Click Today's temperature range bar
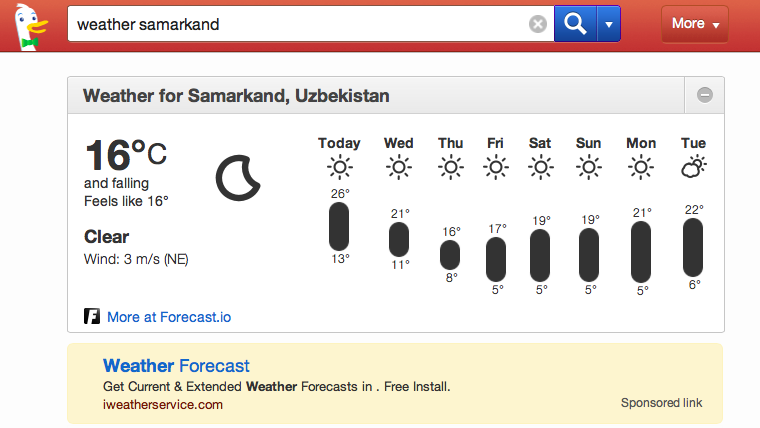Screen dimensions: 760x428 tap(340, 226)
